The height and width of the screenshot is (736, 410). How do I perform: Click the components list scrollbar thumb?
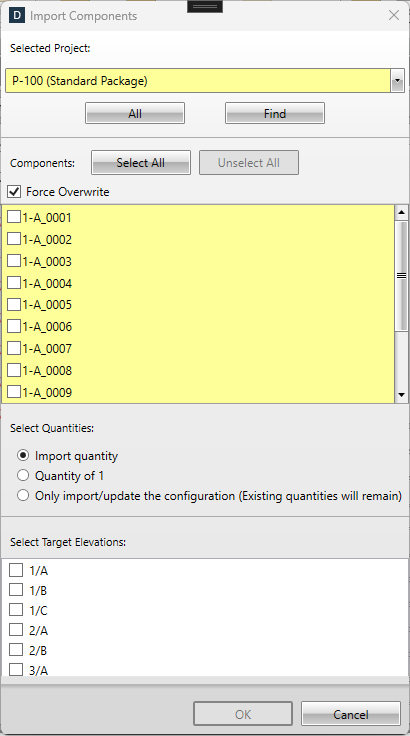click(x=401, y=276)
